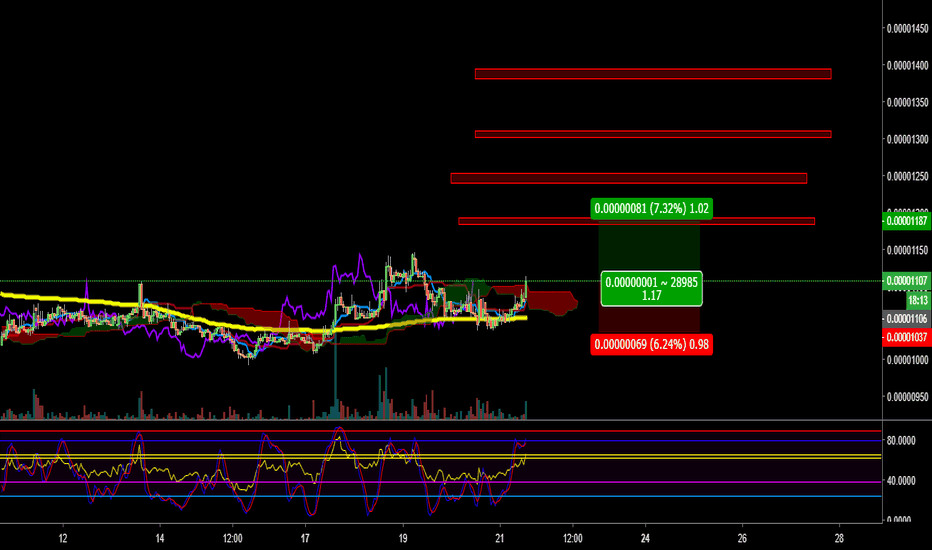Click the gray 0.00001106 price tag
This screenshot has width=932, height=550.
(907, 319)
